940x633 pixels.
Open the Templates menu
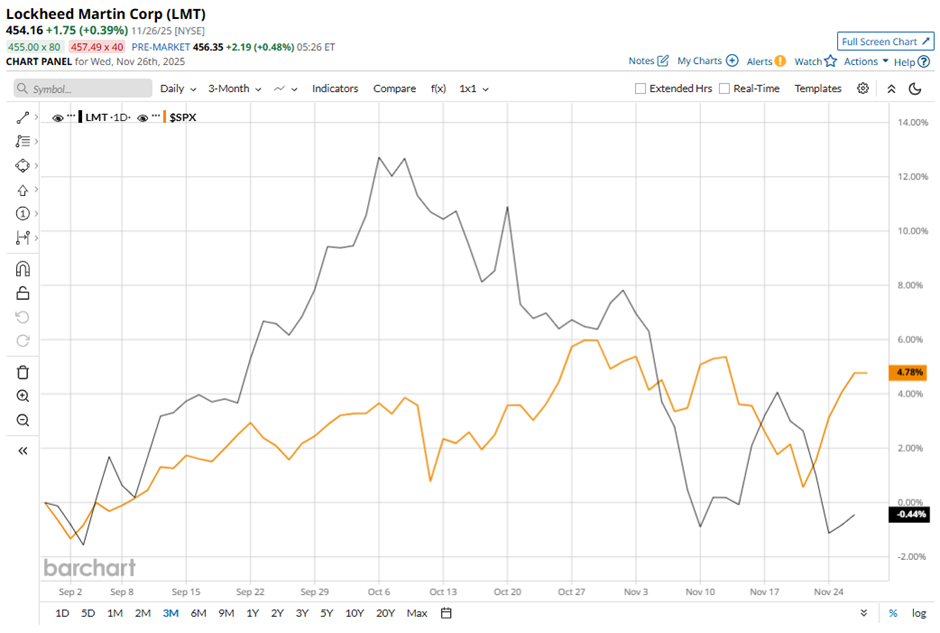pos(818,89)
